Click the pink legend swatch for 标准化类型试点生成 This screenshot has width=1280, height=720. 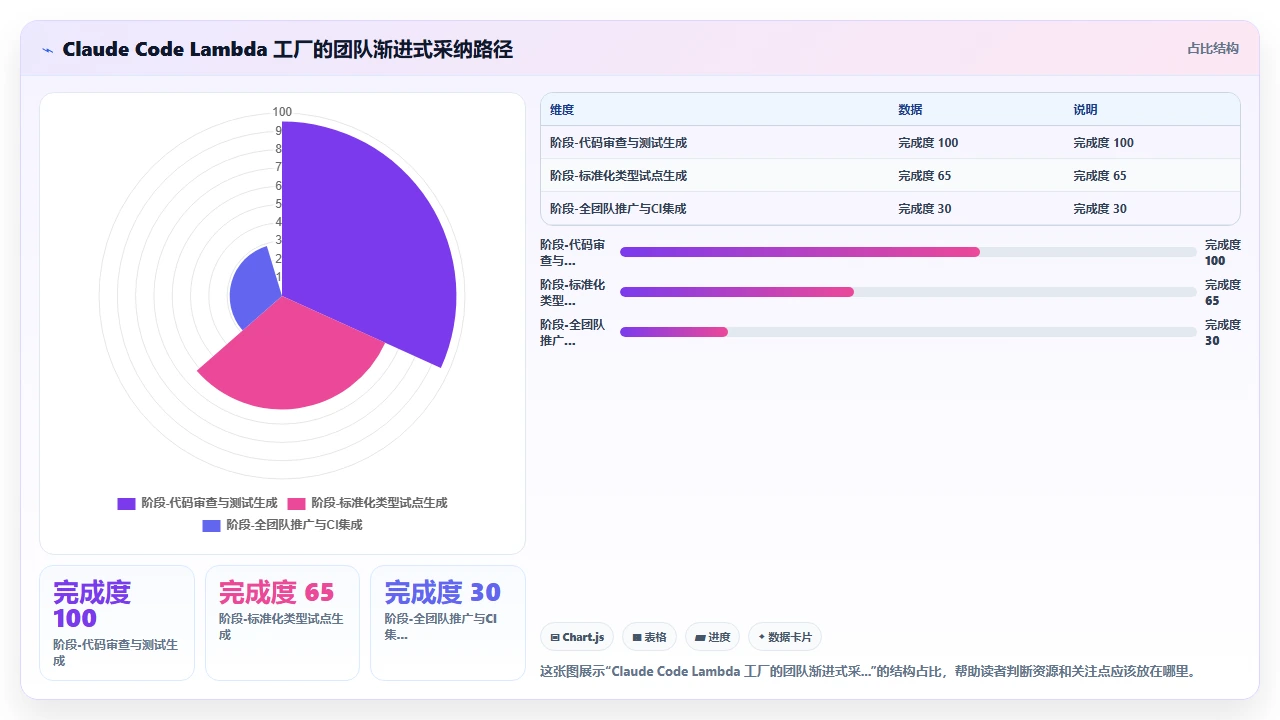point(296,503)
